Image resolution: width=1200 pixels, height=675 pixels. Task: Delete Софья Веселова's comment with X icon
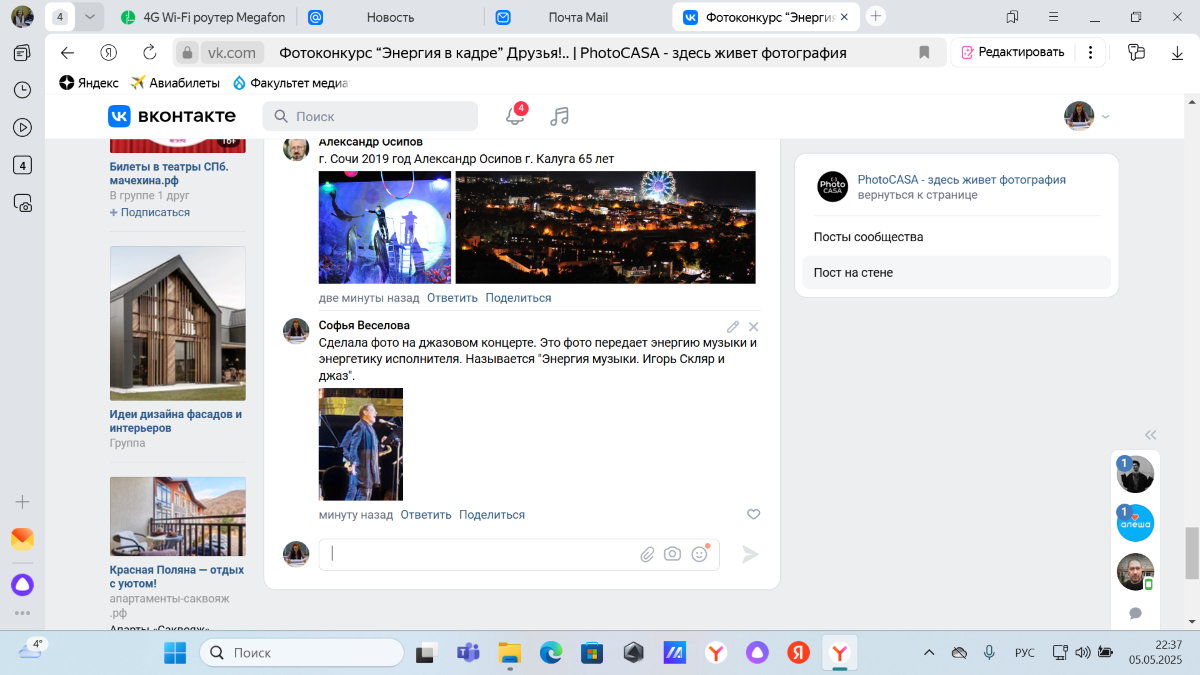(x=754, y=327)
